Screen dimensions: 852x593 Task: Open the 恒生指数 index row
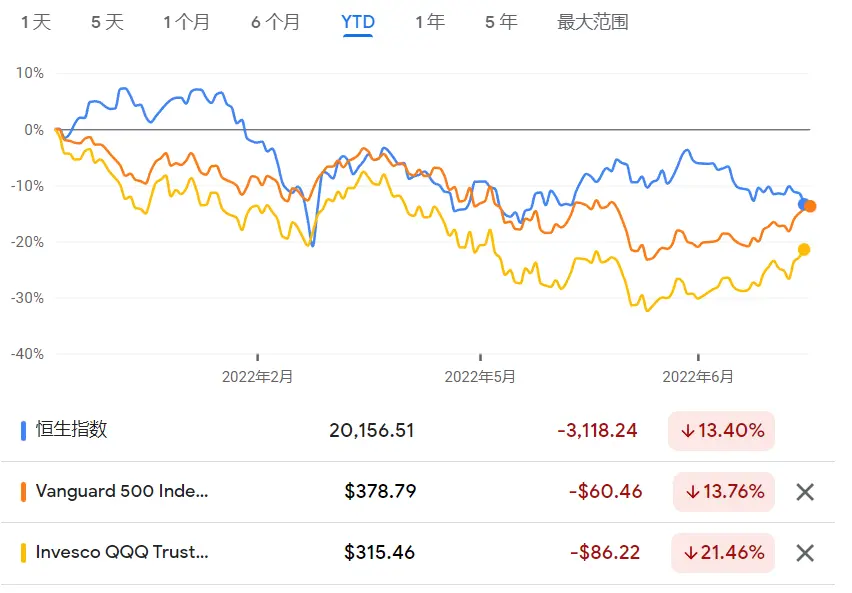coord(418,430)
